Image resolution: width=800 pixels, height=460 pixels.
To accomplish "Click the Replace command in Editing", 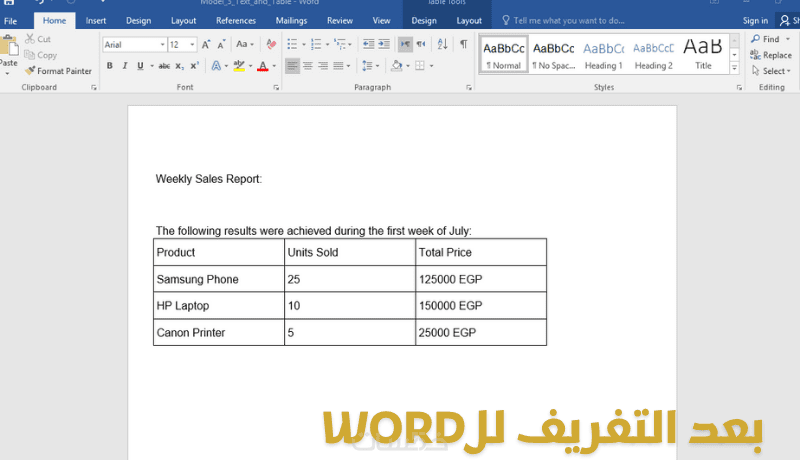I will coord(771,55).
